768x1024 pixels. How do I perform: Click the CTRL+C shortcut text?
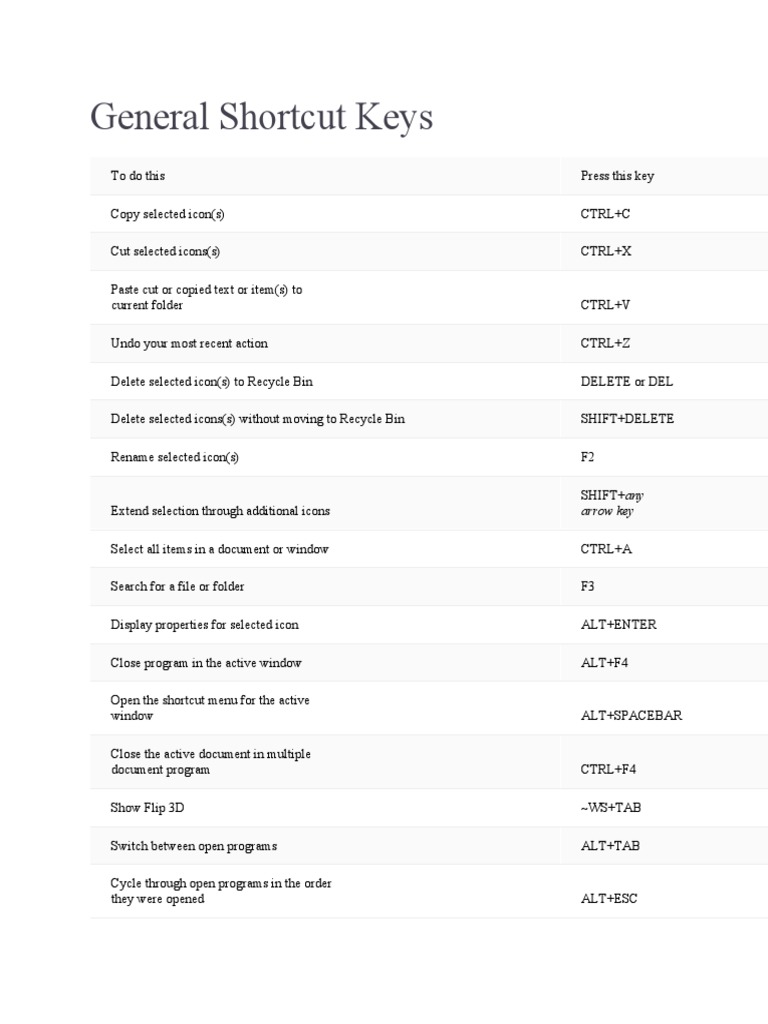(x=606, y=214)
